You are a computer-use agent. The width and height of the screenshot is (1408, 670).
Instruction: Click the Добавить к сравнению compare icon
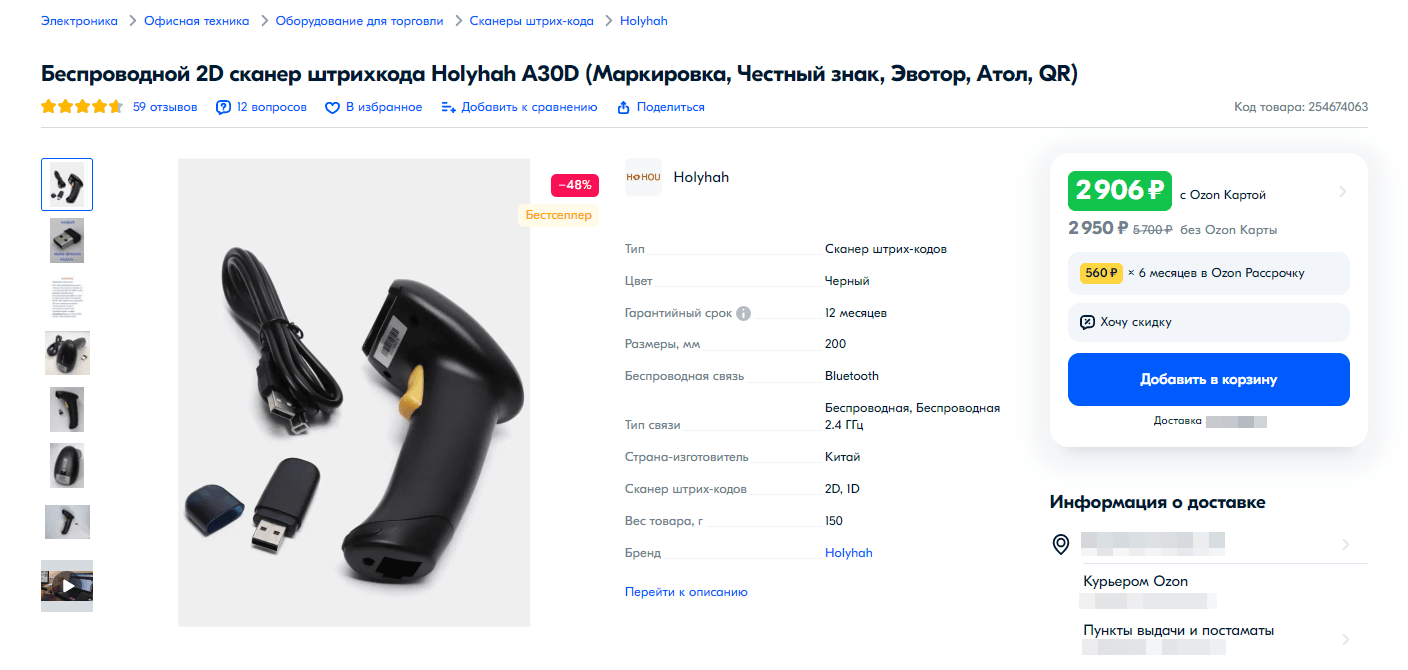pos(449,108)
